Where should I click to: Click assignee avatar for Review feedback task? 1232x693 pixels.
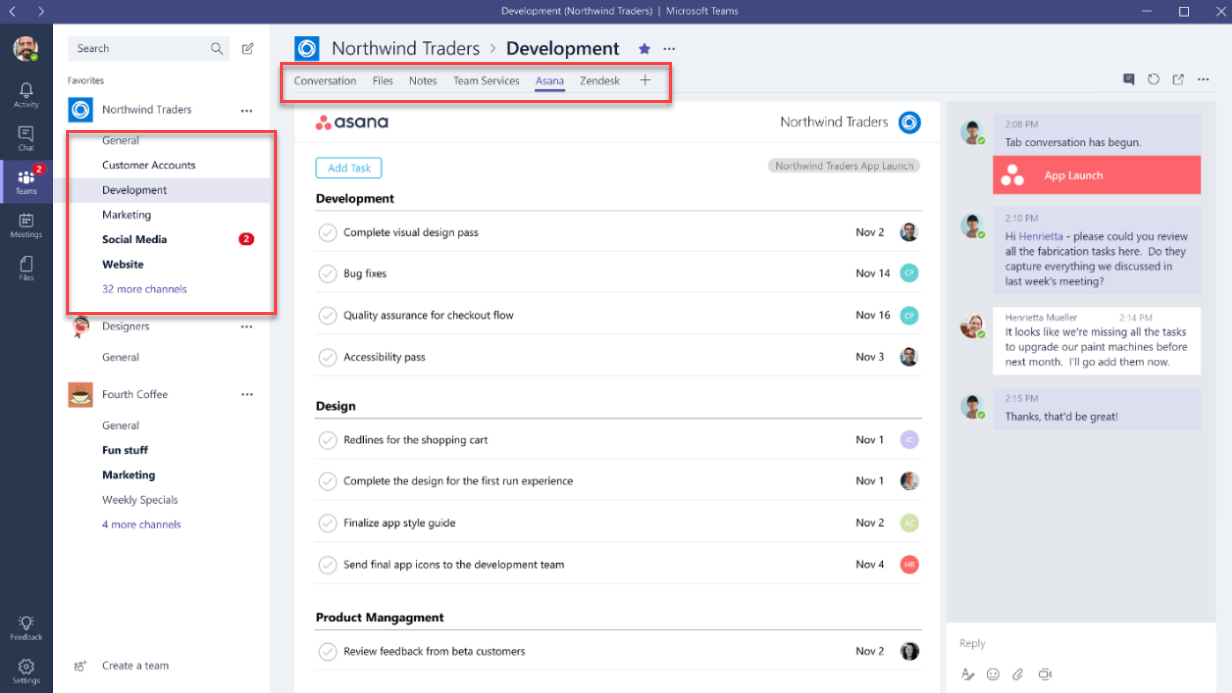(909, 651)
